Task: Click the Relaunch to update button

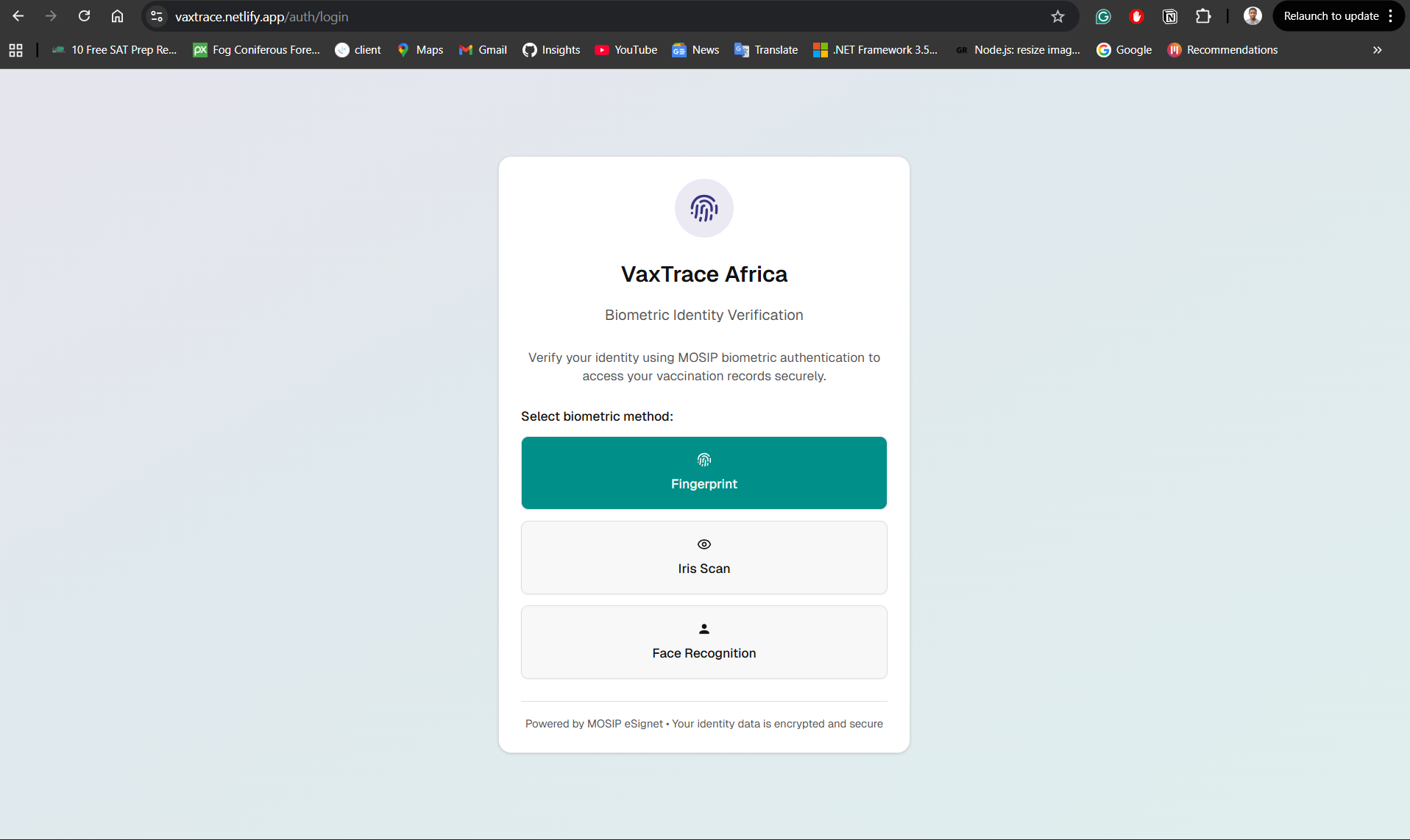Action: pos(1331,16)
